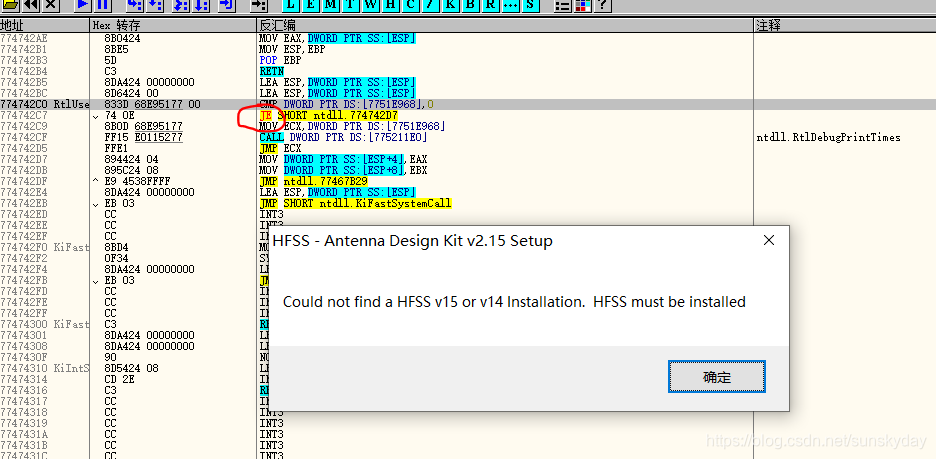The height and width of the screenshot is (459, 936).
Task: Select the RETN instruction at 774742B4
Action: pyautogui.click(x=272, y=71)
